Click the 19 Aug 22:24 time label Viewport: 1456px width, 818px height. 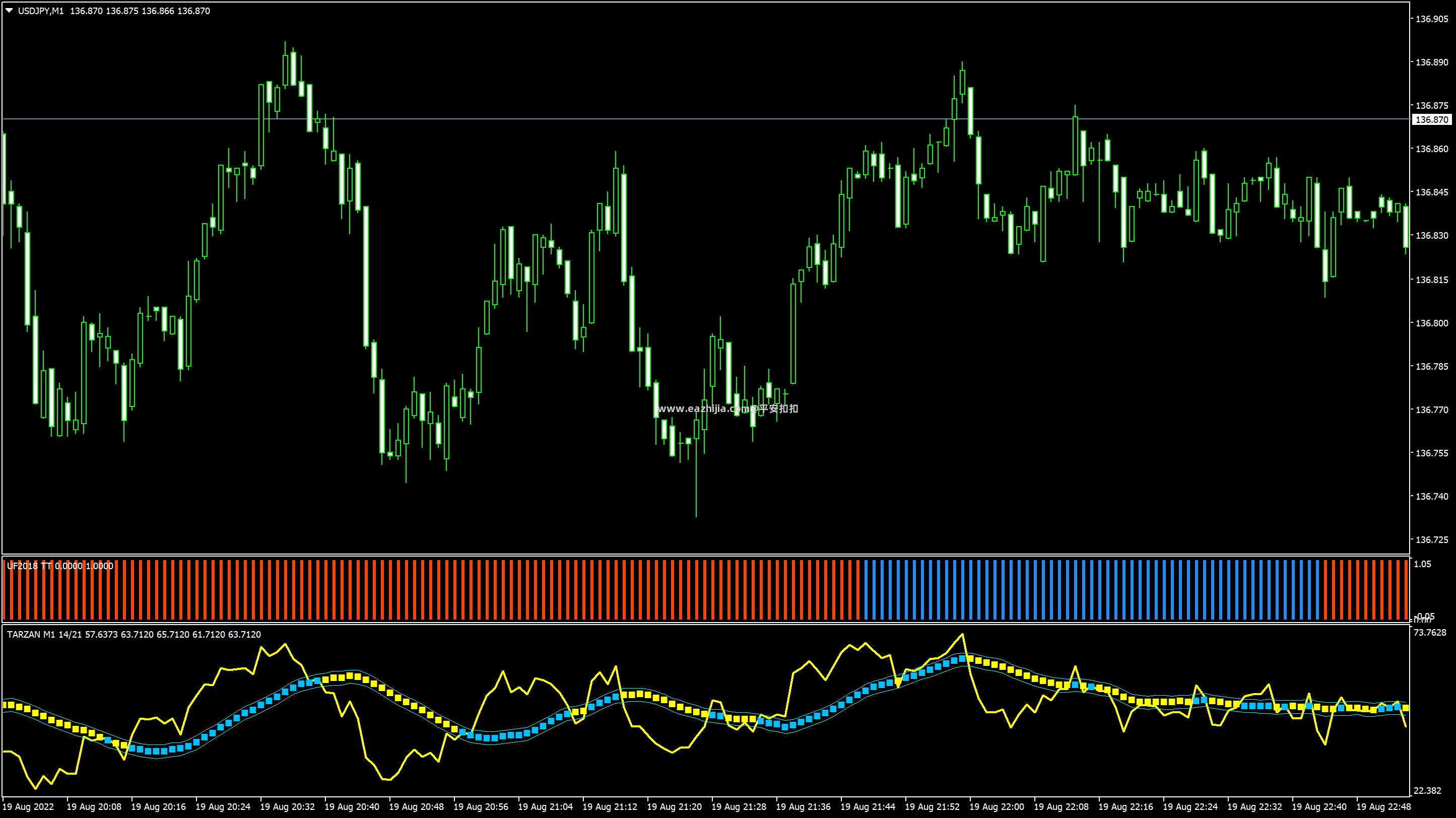coord(1190,807)
